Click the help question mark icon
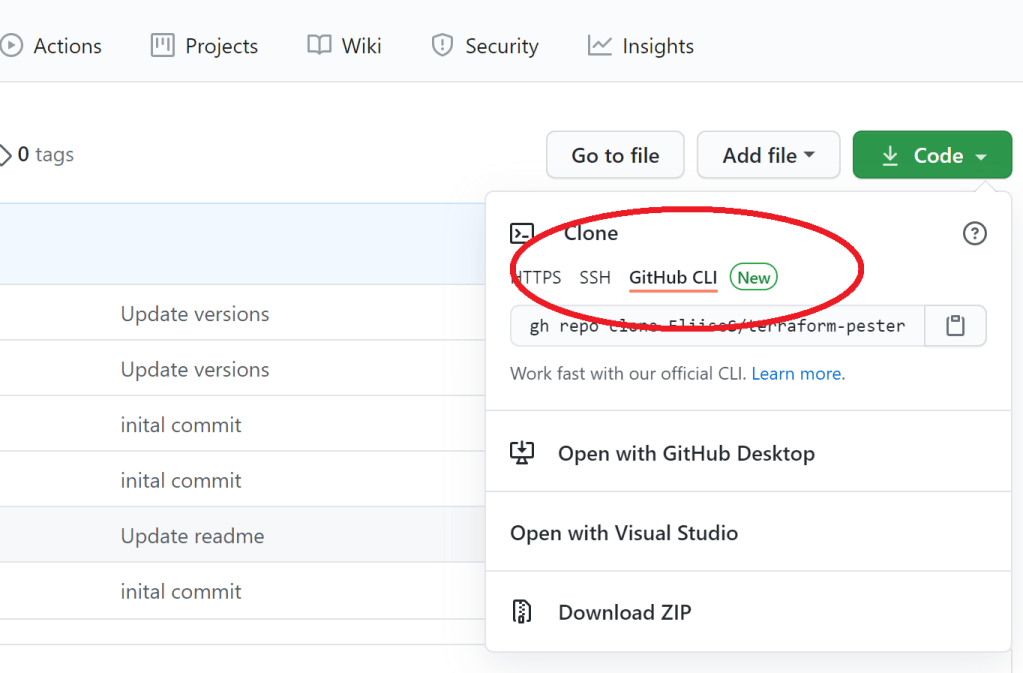The width and height of the screenshot is (1023, 673). pos(974,234)
